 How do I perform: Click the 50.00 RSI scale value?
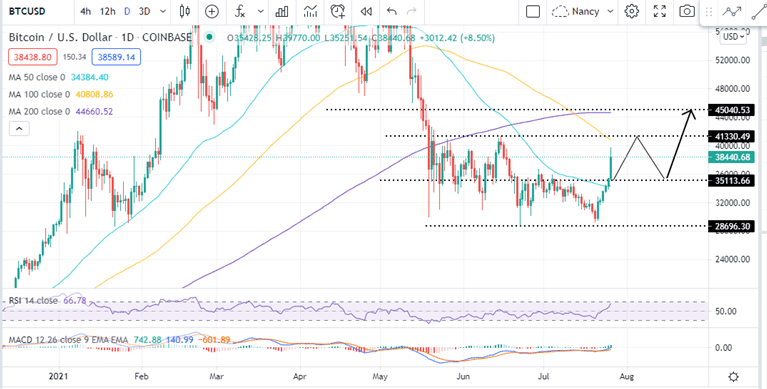point(725,311)
